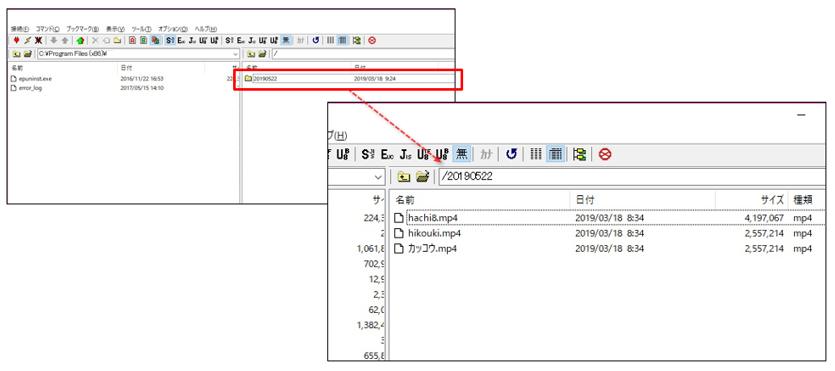
Task: Select EUC icon in the enlarged window toolbar
Action: point(387,154)
